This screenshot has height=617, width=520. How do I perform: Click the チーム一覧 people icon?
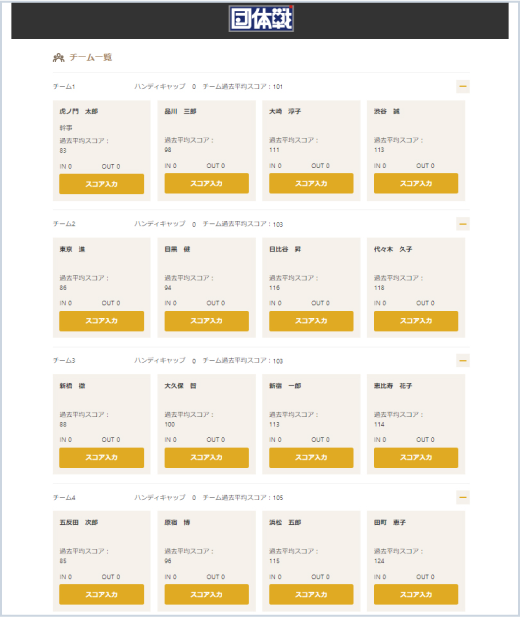58,58
